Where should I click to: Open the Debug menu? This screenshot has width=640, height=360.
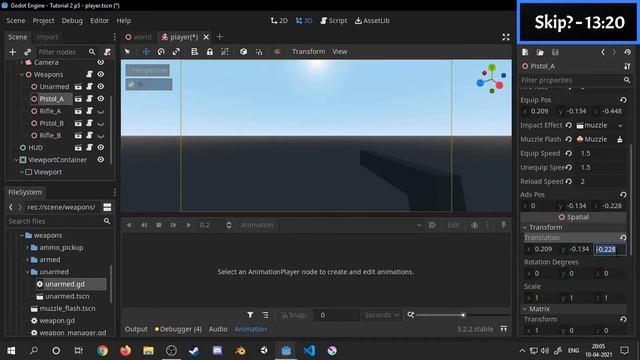(72, 20)
